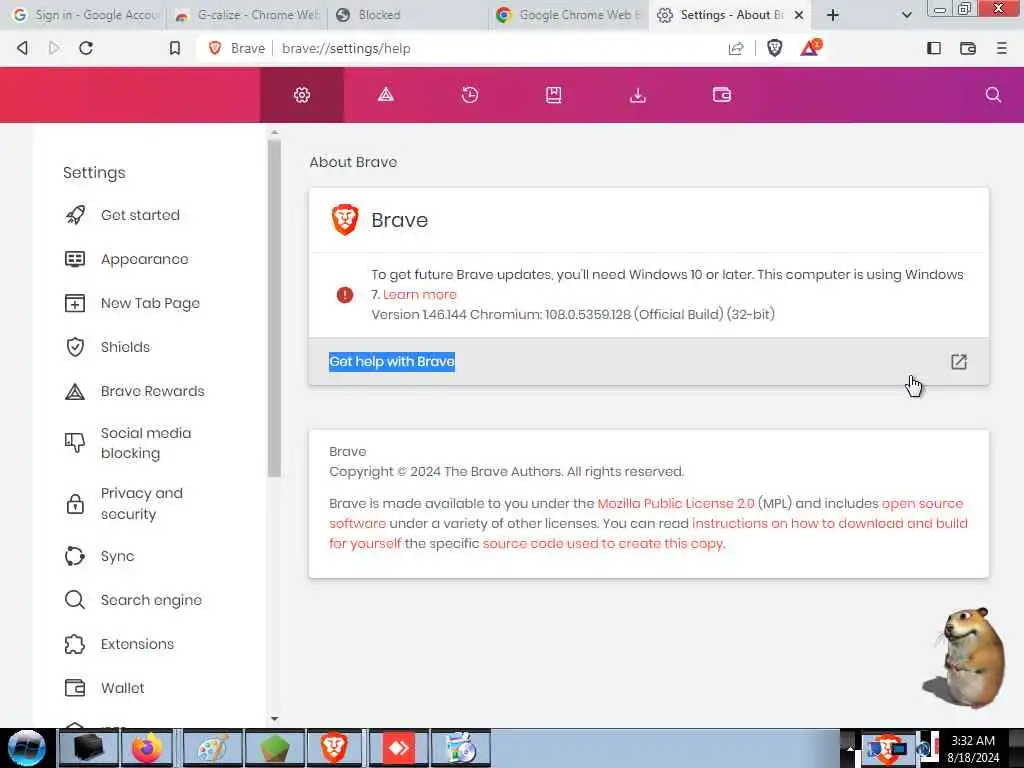This screenshot has height=768, width=1024.
Task: Close the Settings - About Brave tab
Action: tap(799, 15)
